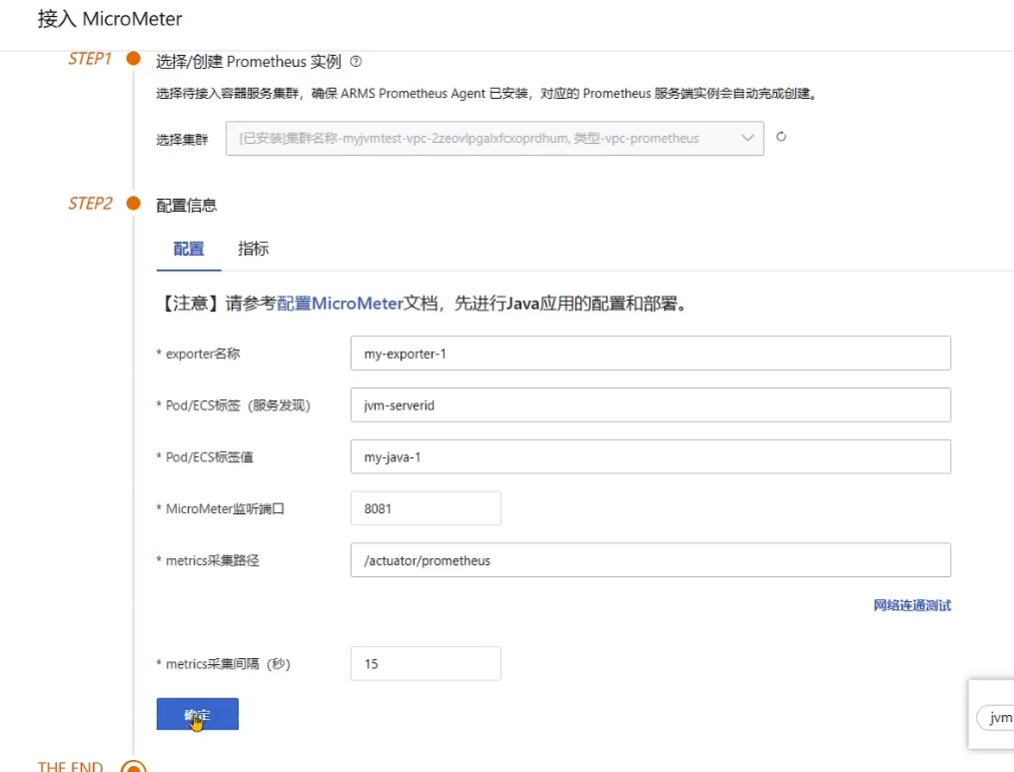The image size is (1014, 772).
Task: Click the 配置信息 section heading
Action: click(x=186, y=206)
